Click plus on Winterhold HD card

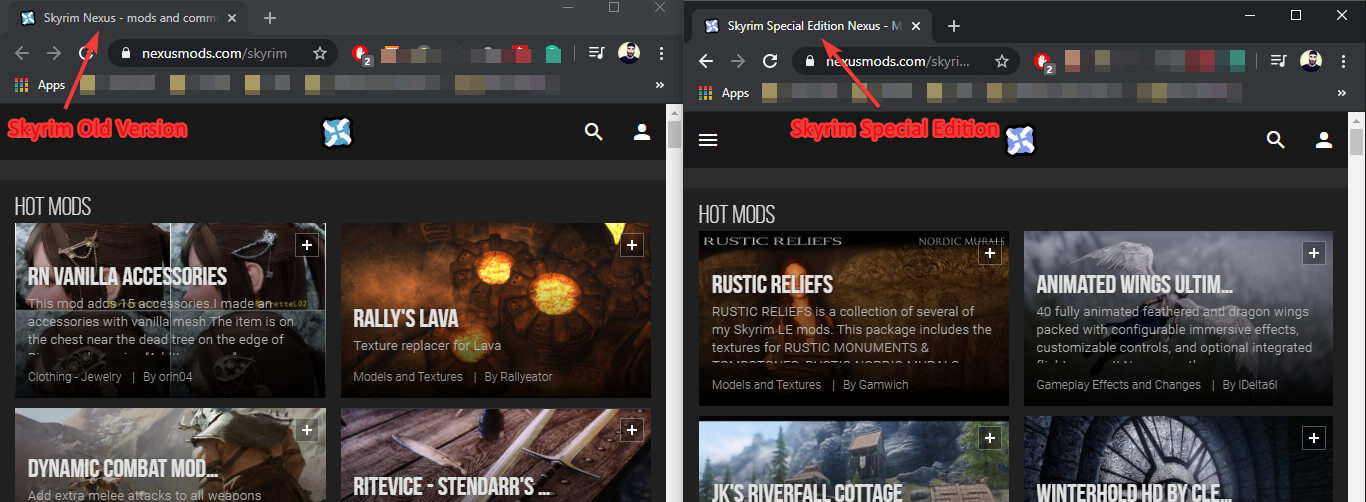pos(1315,438)
